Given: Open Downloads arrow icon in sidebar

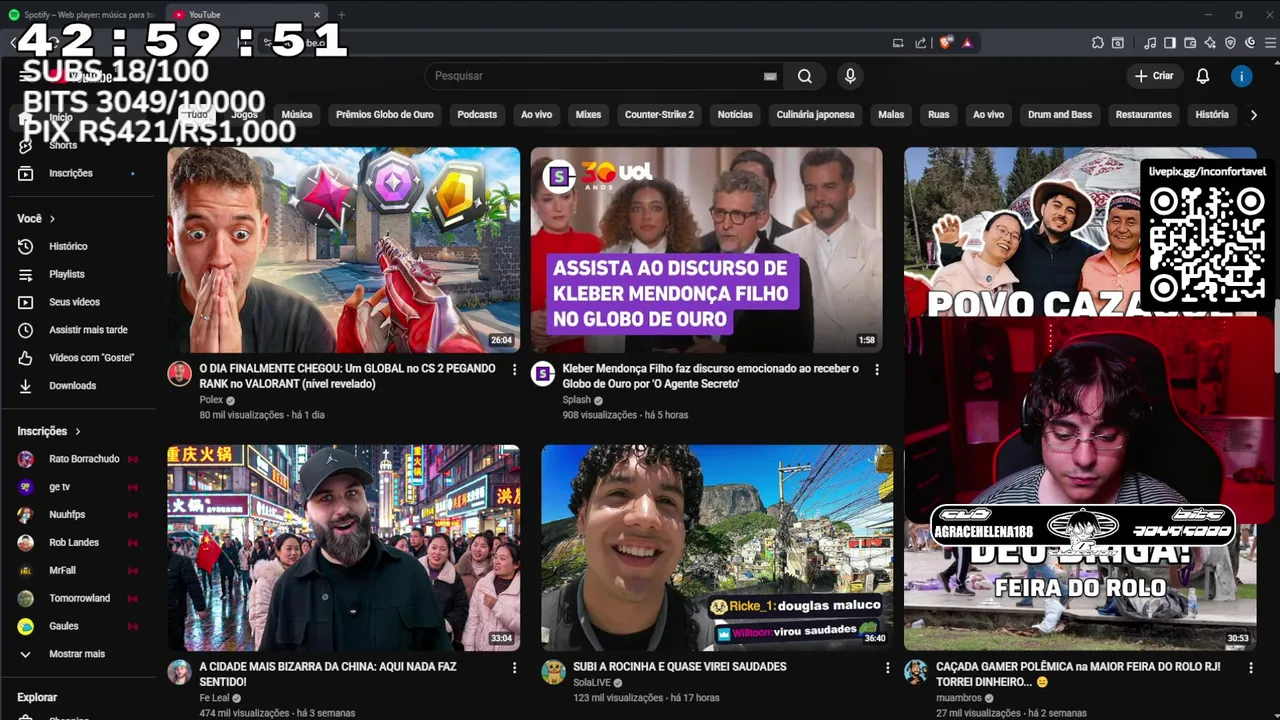Looking at the screenshot, I should pos(26,386).
